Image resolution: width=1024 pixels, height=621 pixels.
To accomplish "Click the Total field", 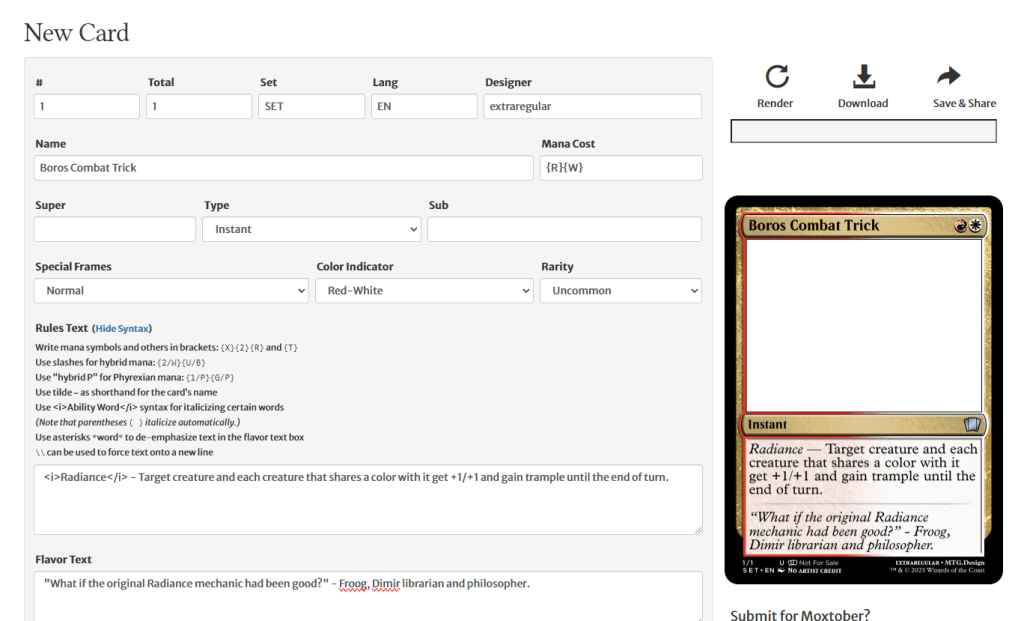I will (x=199, y=106).
